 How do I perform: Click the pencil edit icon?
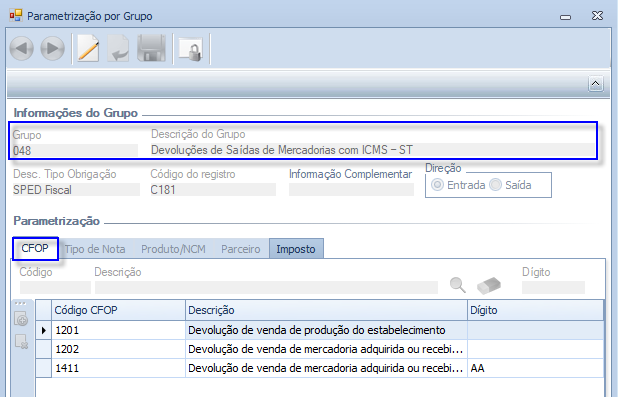(x=88, y=48)
